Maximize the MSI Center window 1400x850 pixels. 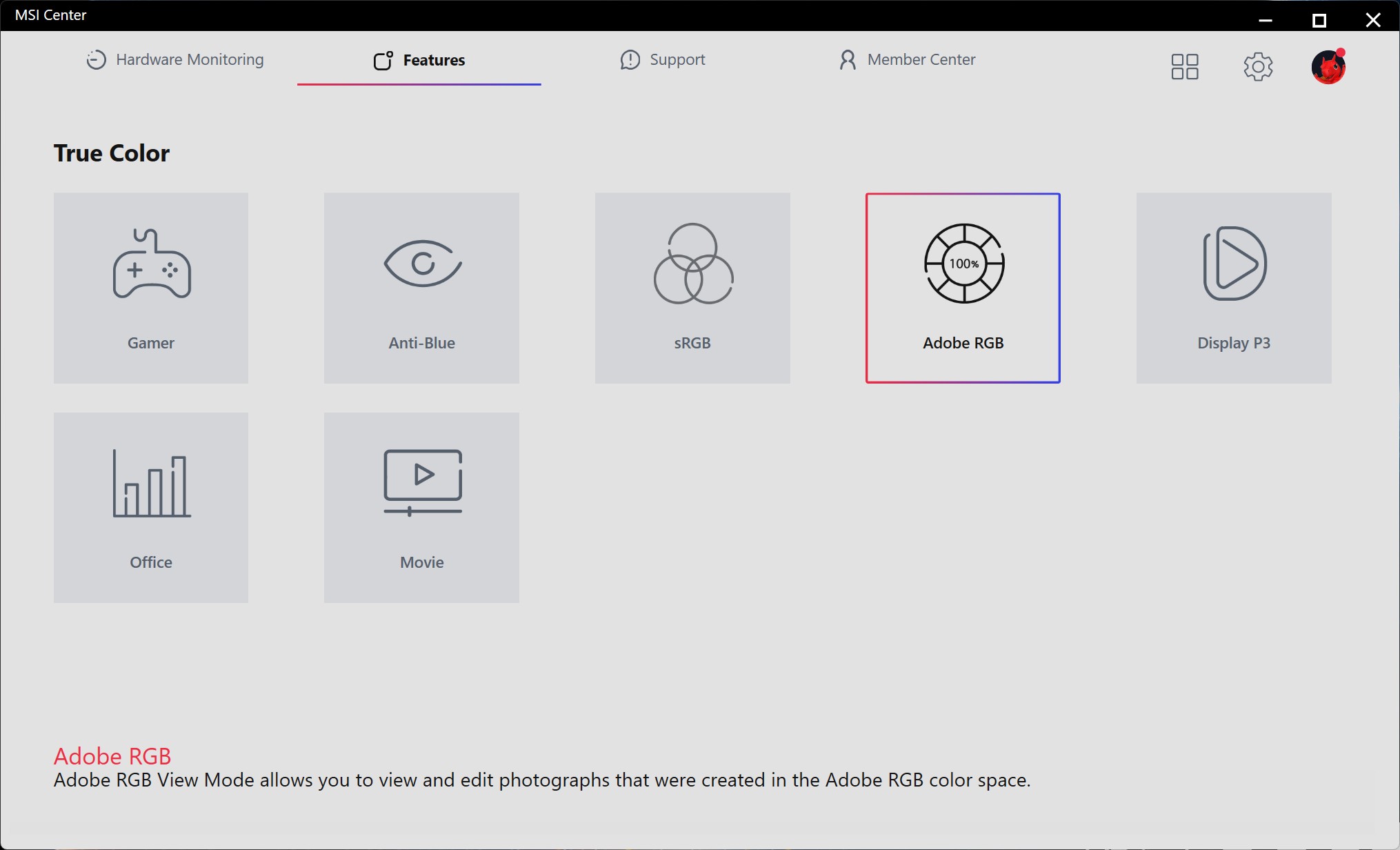pos(1319,20)
